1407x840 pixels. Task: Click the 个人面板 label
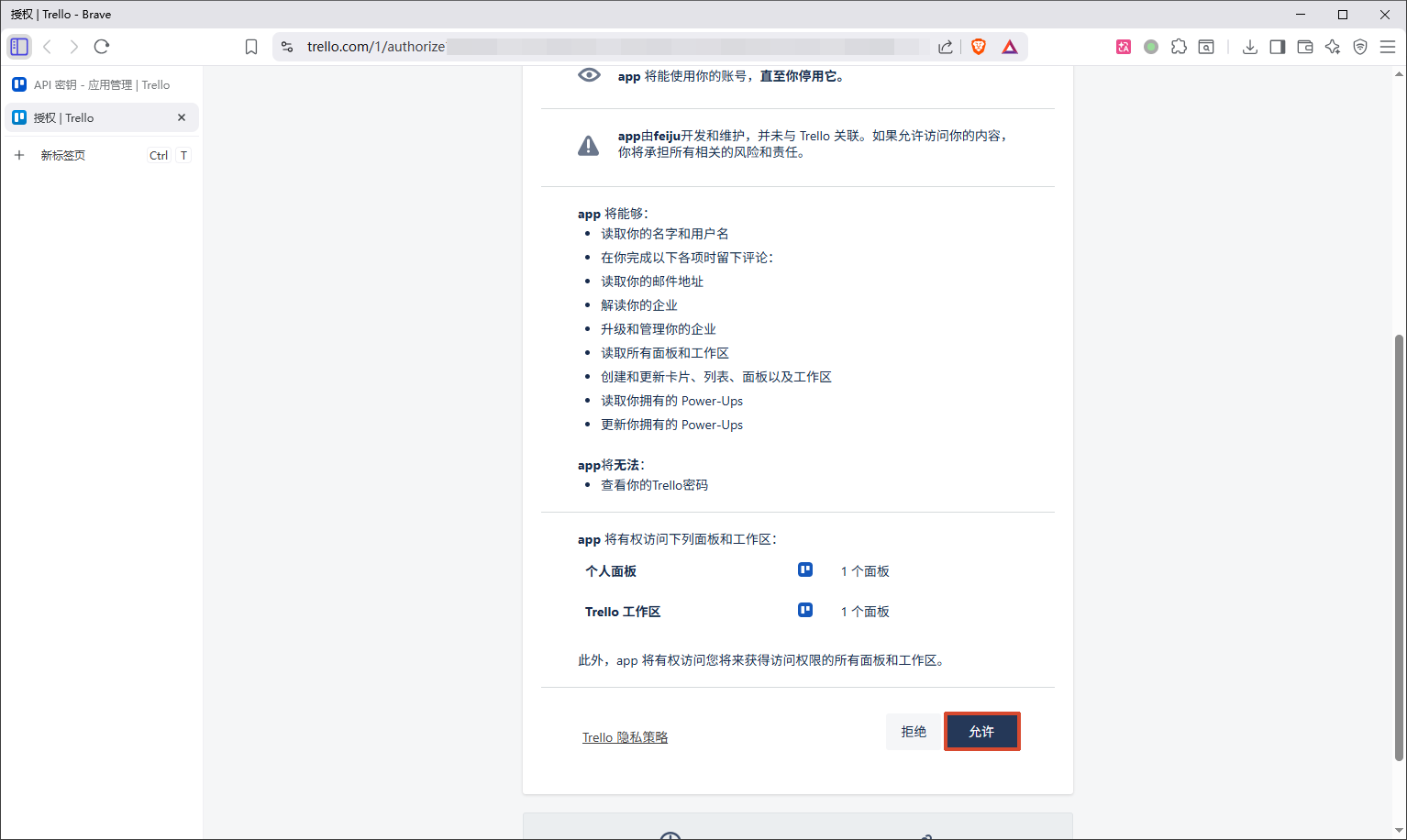(611, 571)
